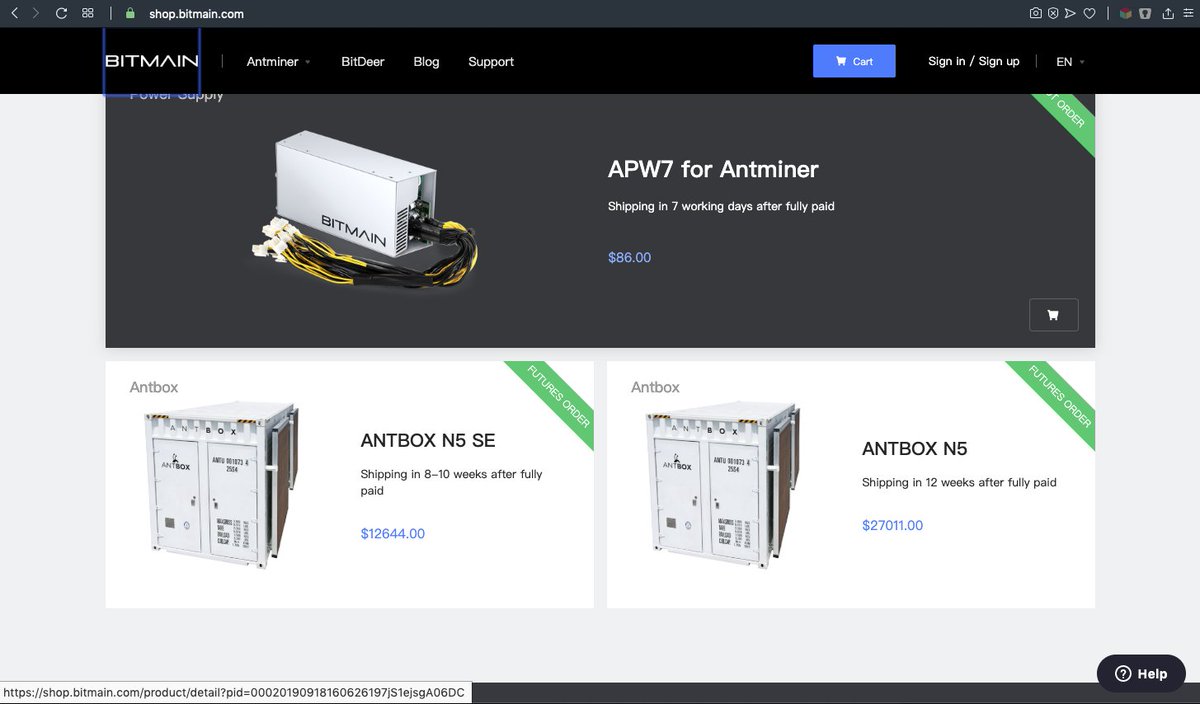Click Futures Order ribbon on ANTBOX N5
This screenshot has height=704, width=1200.
tap(1061, 396)
